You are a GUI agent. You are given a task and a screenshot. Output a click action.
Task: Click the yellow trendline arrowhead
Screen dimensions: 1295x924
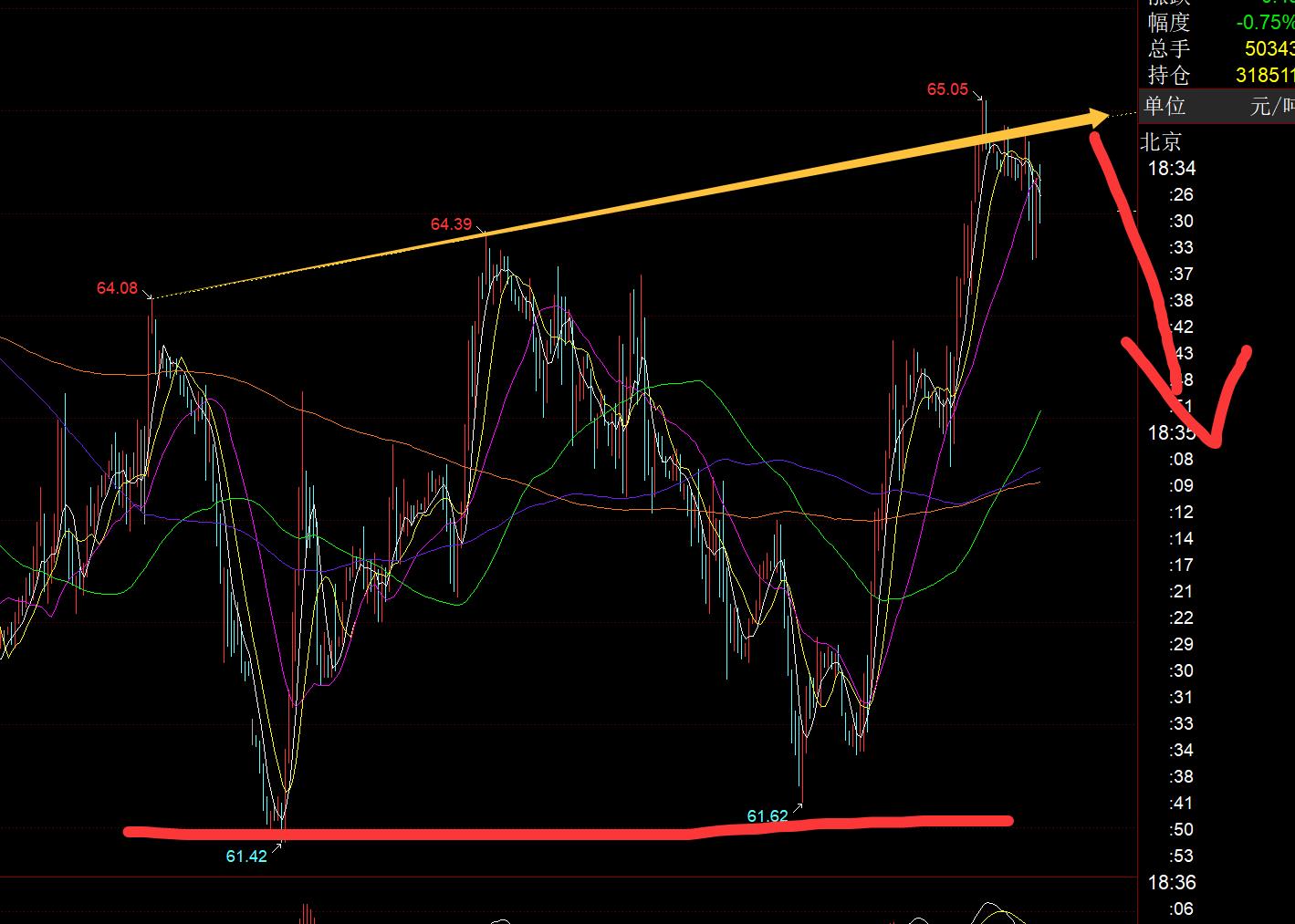tap(1093, 118)
